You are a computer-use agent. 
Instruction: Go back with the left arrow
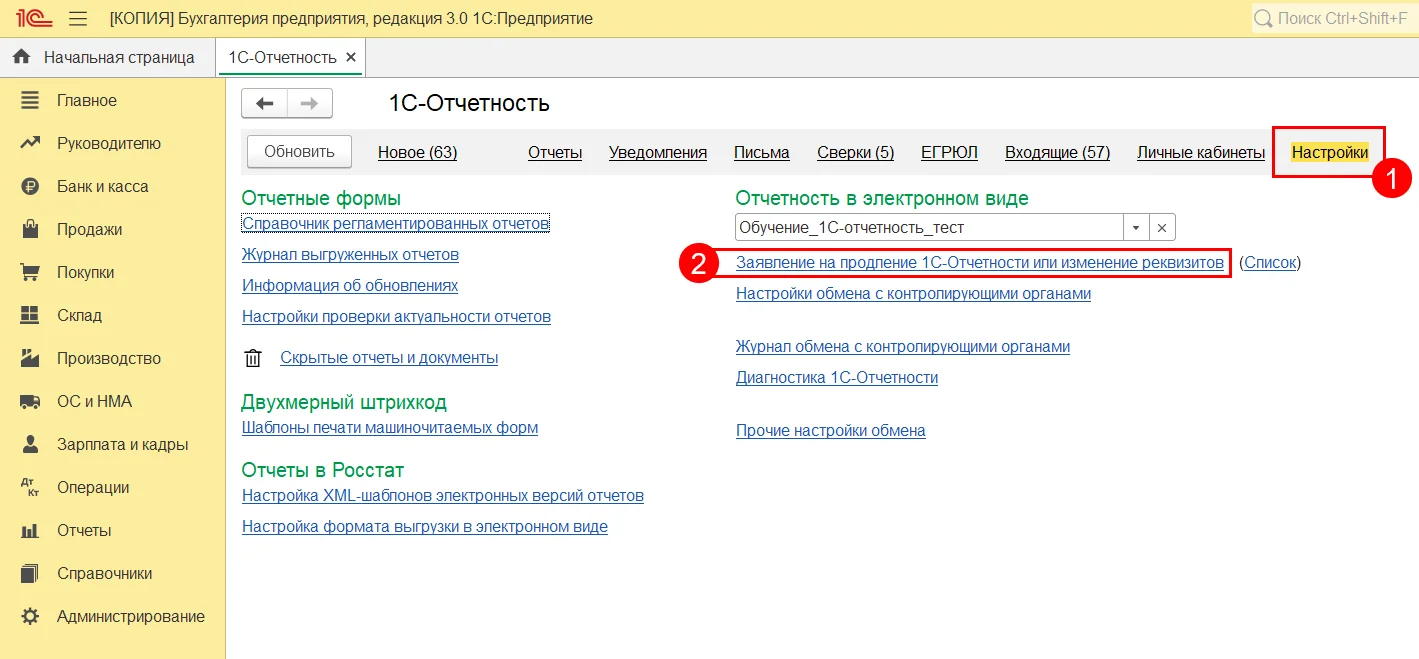point(265,103)
